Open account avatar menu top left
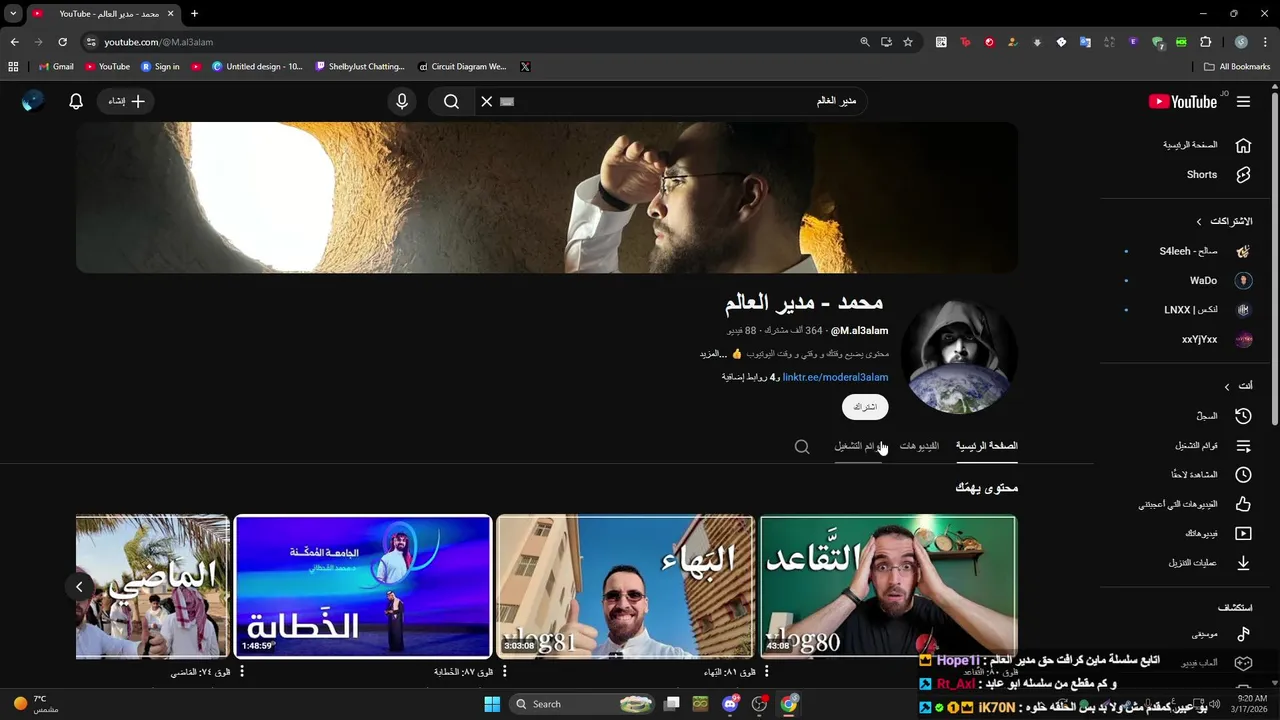This screenshot has width=1280, height=720. [33, 101]
